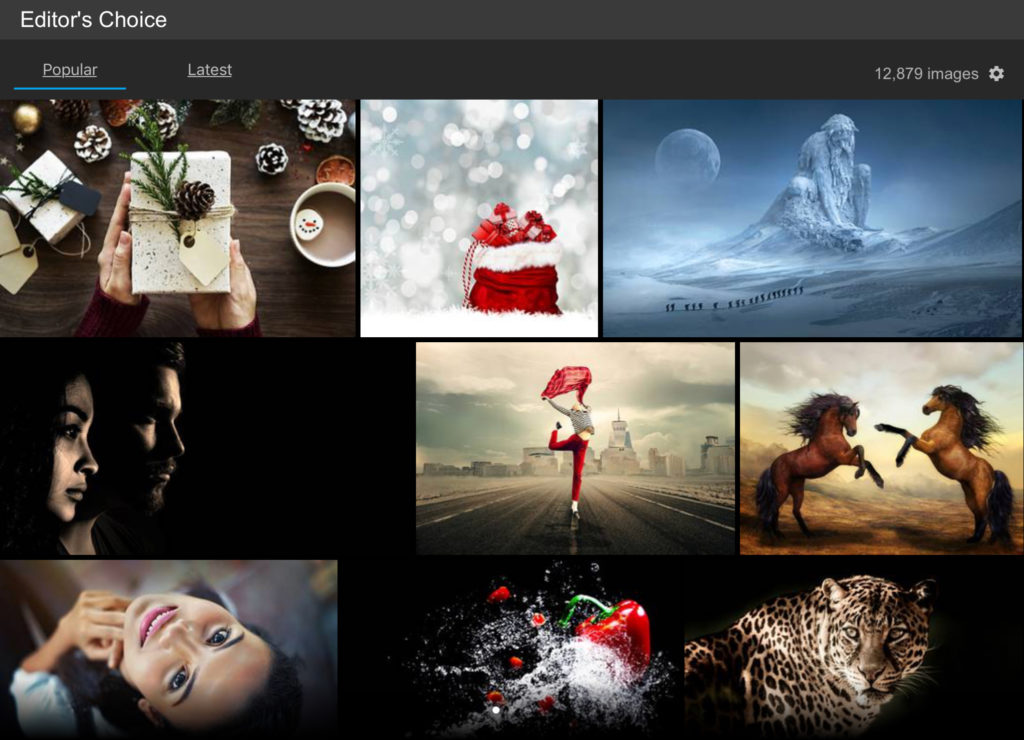Open the two rearing horses image
1024x740 pixels.
882,448
